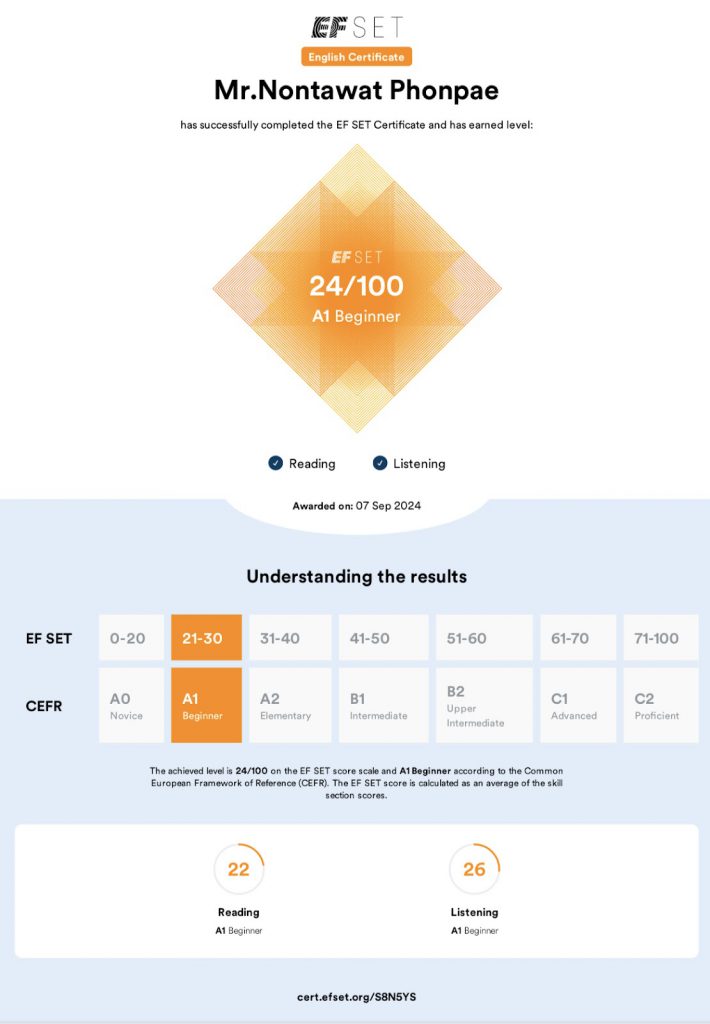The image size is (710, 1024).
Task: Click the 41-50 score range cell
Action: [x=384, y=638]
